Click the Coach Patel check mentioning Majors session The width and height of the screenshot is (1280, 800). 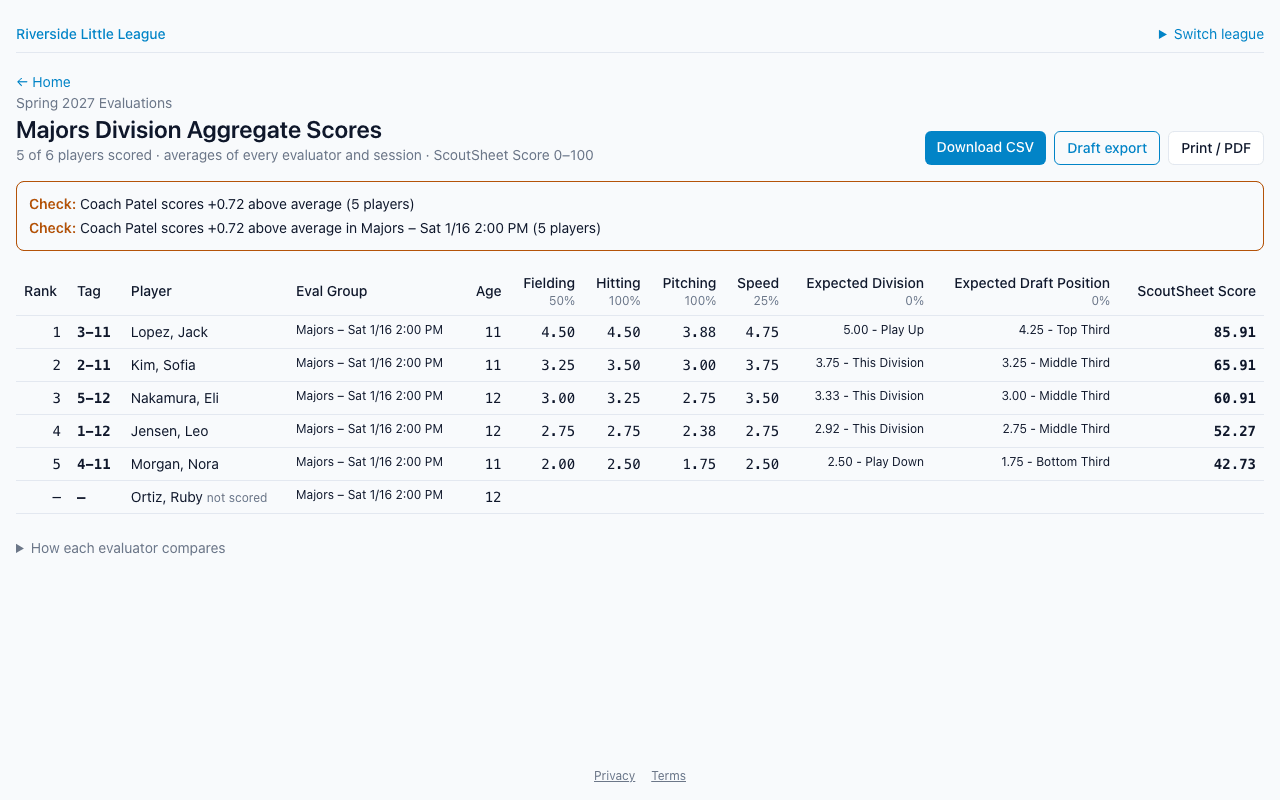[x=315, y=228]
